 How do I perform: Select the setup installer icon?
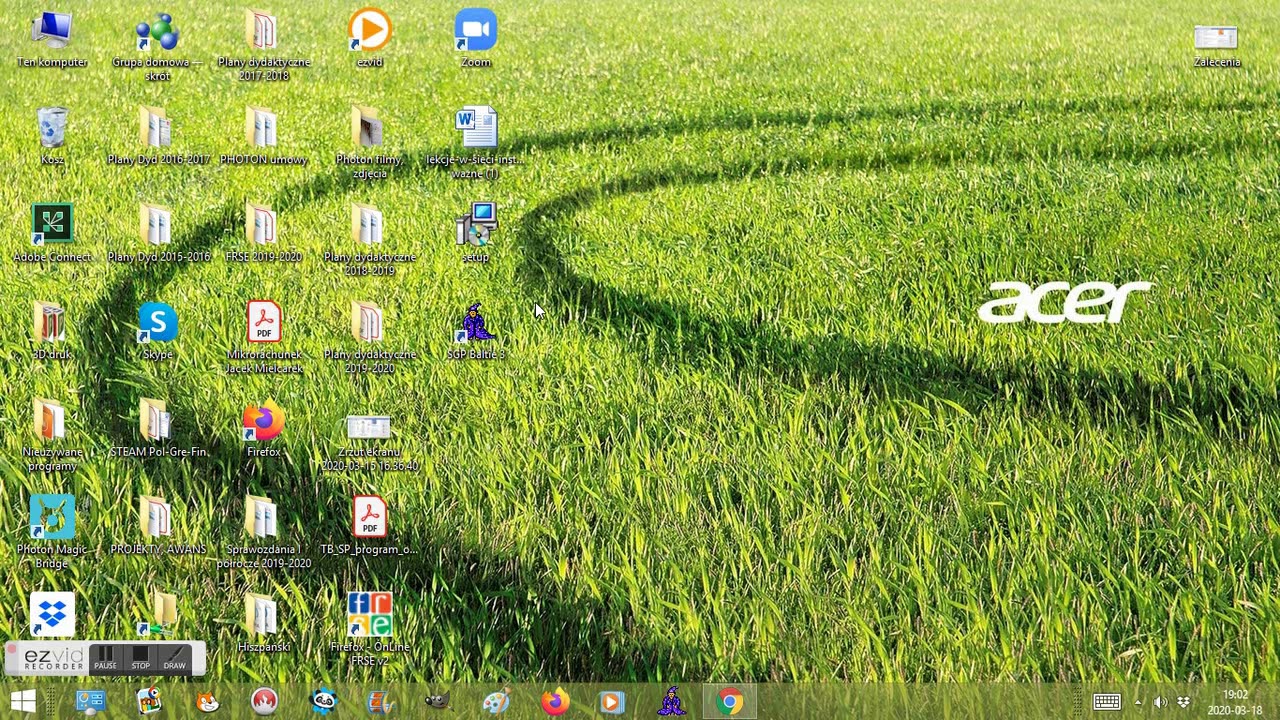click(475, 234)
